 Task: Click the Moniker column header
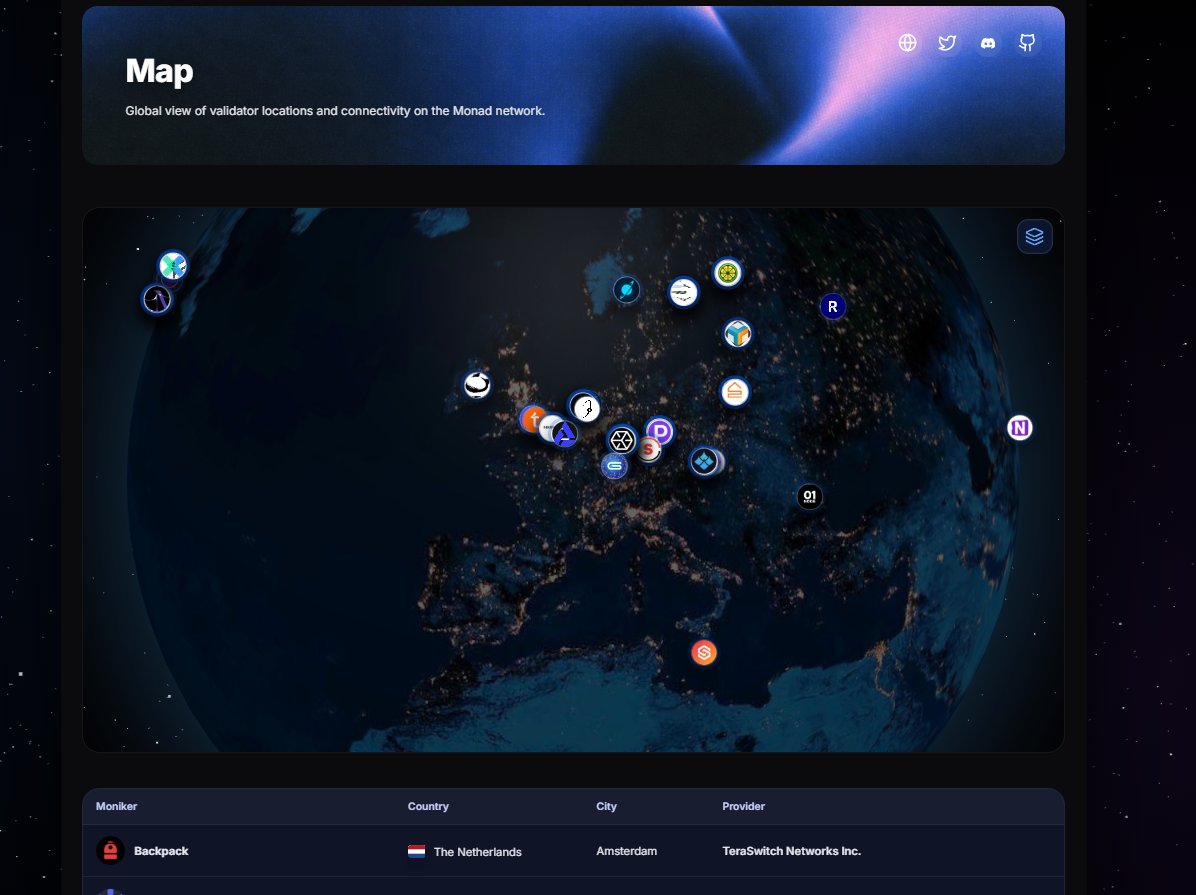pyautogui.click(x=117, y=806)
